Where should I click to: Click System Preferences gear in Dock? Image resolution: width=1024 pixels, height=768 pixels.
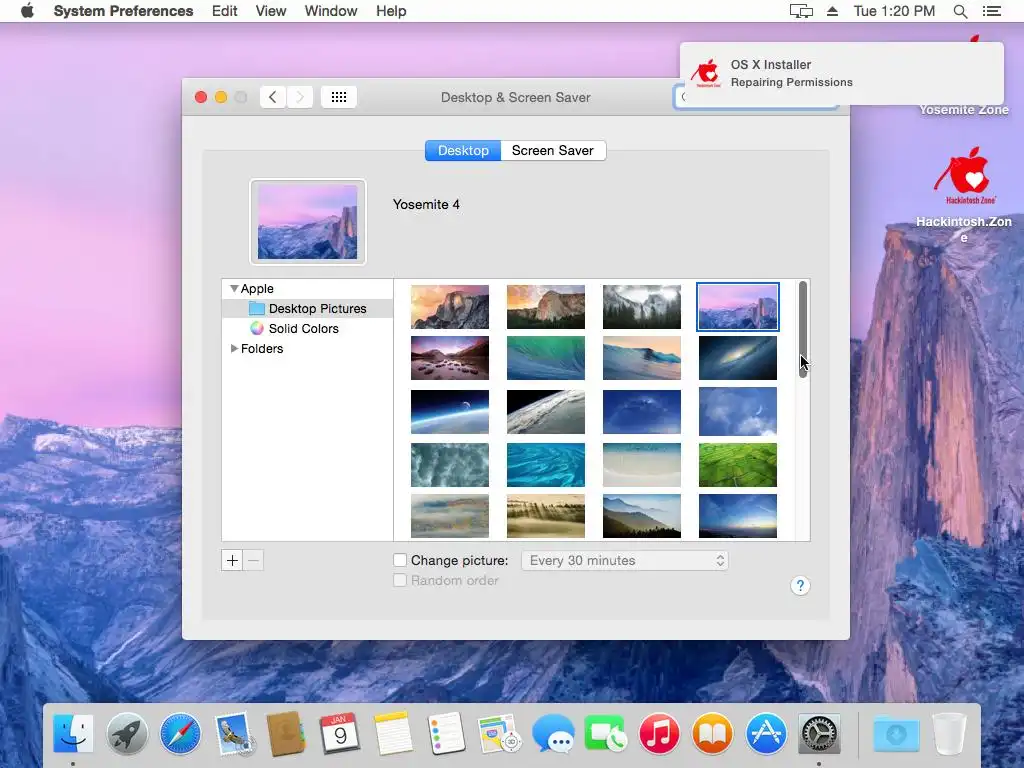(819, 733)
